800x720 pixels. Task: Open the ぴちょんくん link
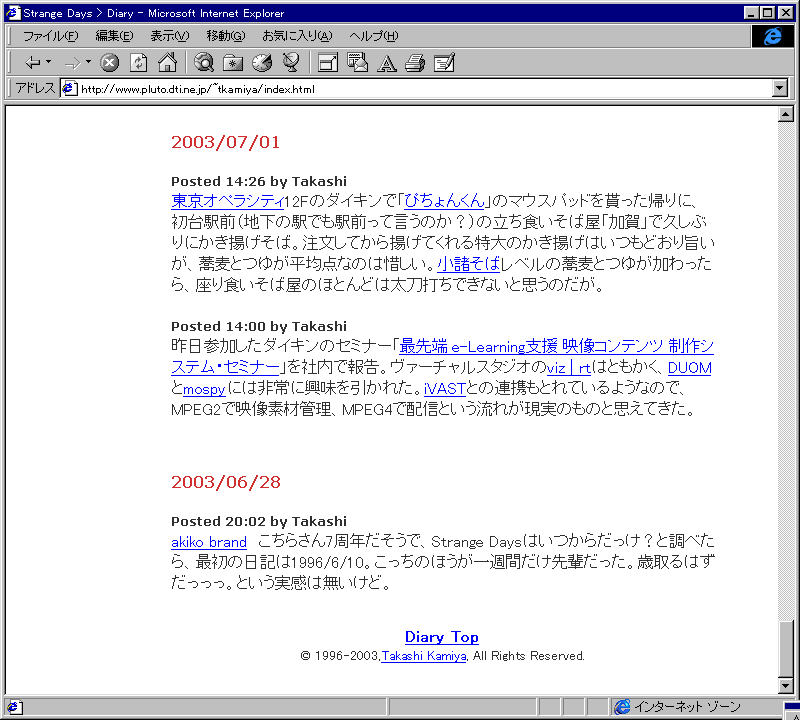[444, 201]
